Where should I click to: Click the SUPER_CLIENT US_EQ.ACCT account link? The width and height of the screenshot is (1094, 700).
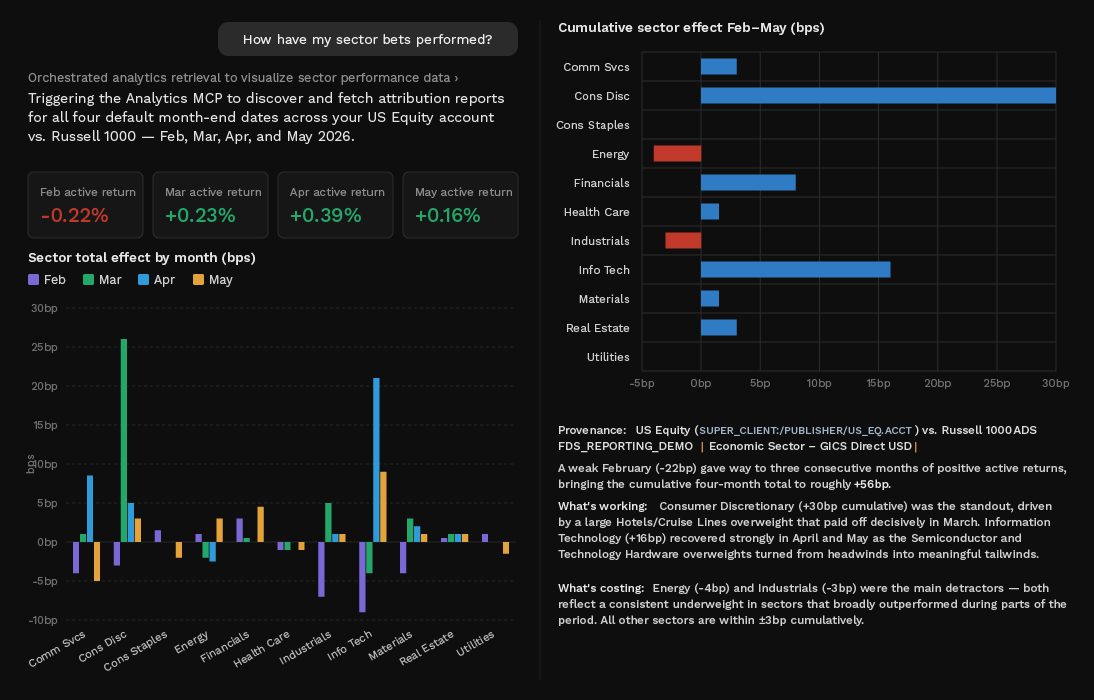pyautogui.click(x=805, y=431)
